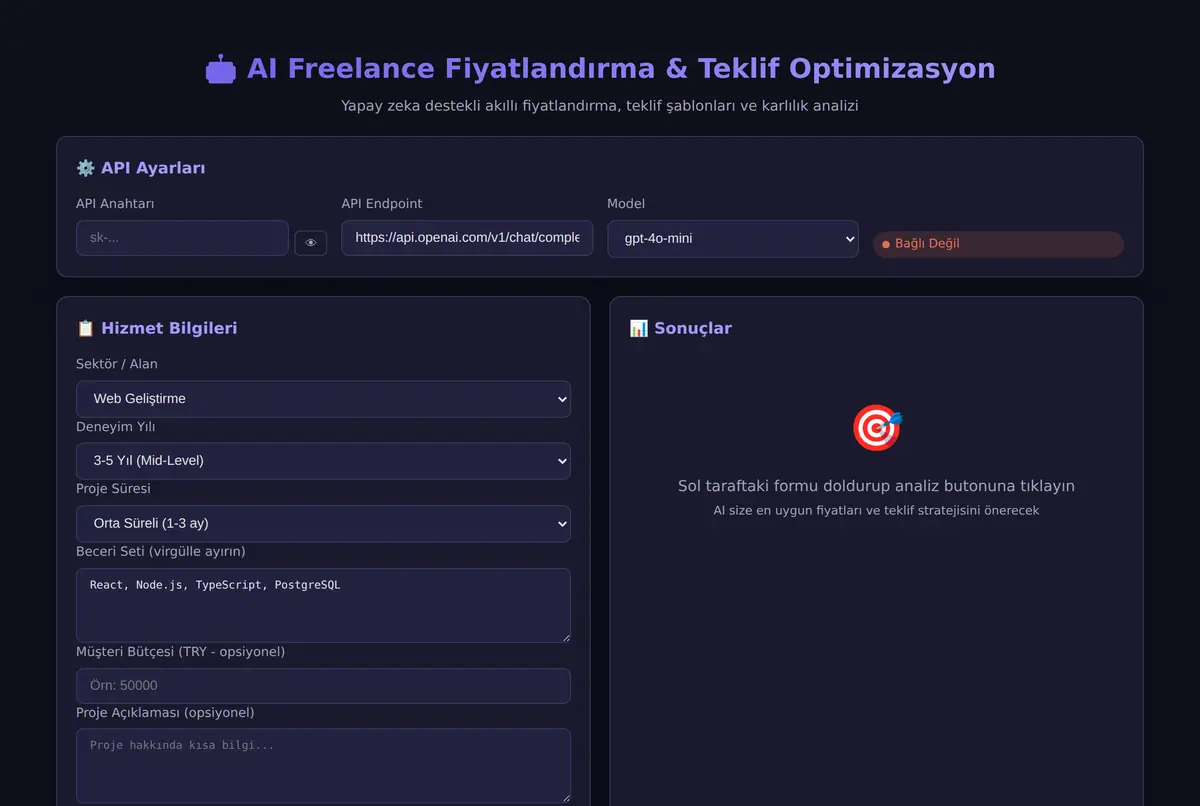The image size is (1200, 806).
Task: Click the target dartboard icon in results
Action: pyautogui.click(x=876, y=428)
